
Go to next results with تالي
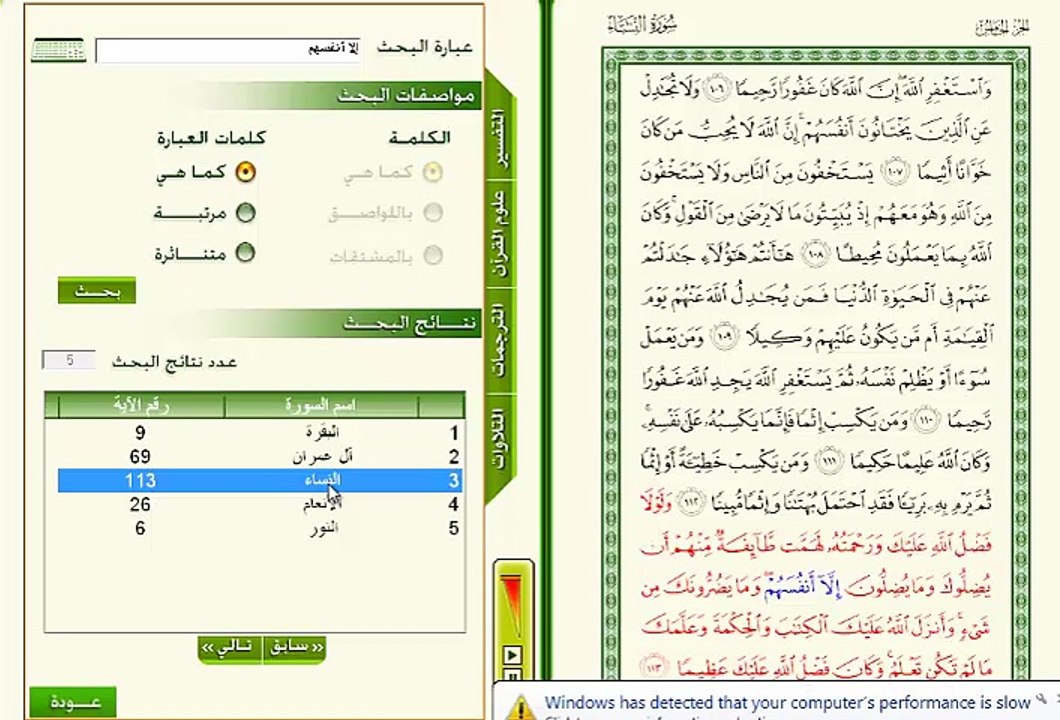point(230,648)
